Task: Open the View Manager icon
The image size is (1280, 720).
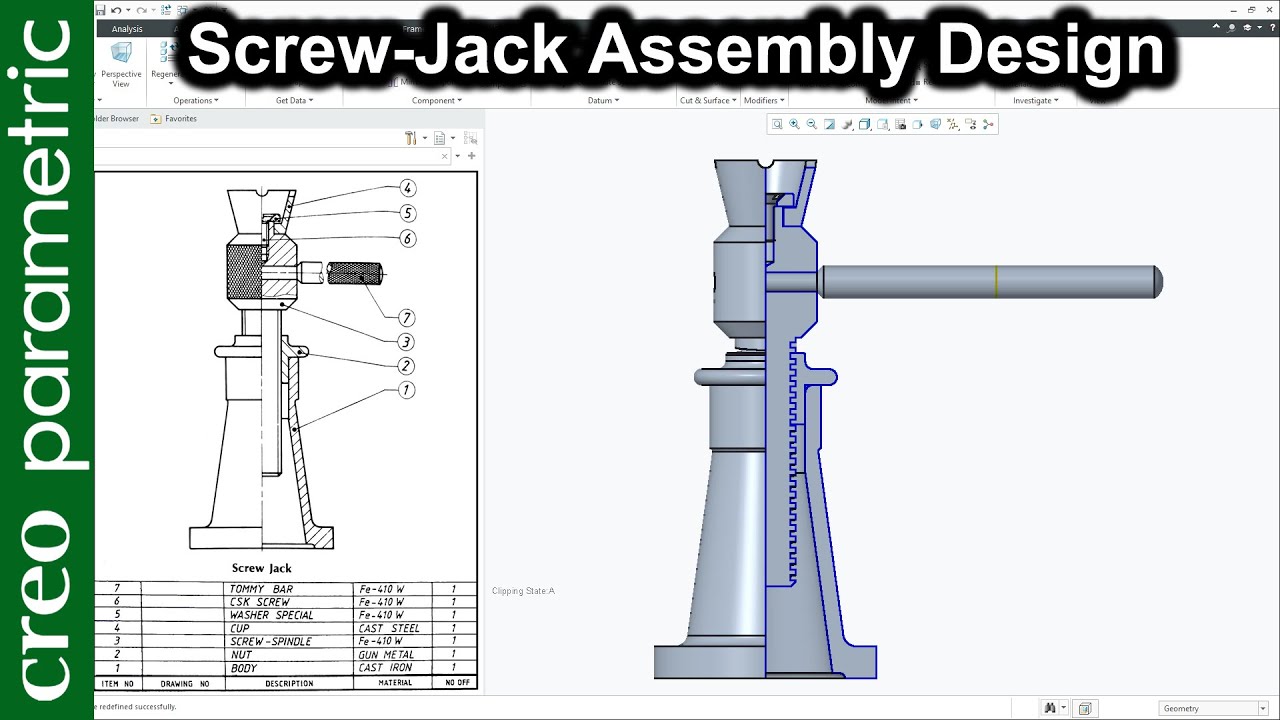Action: pos(883,124)
